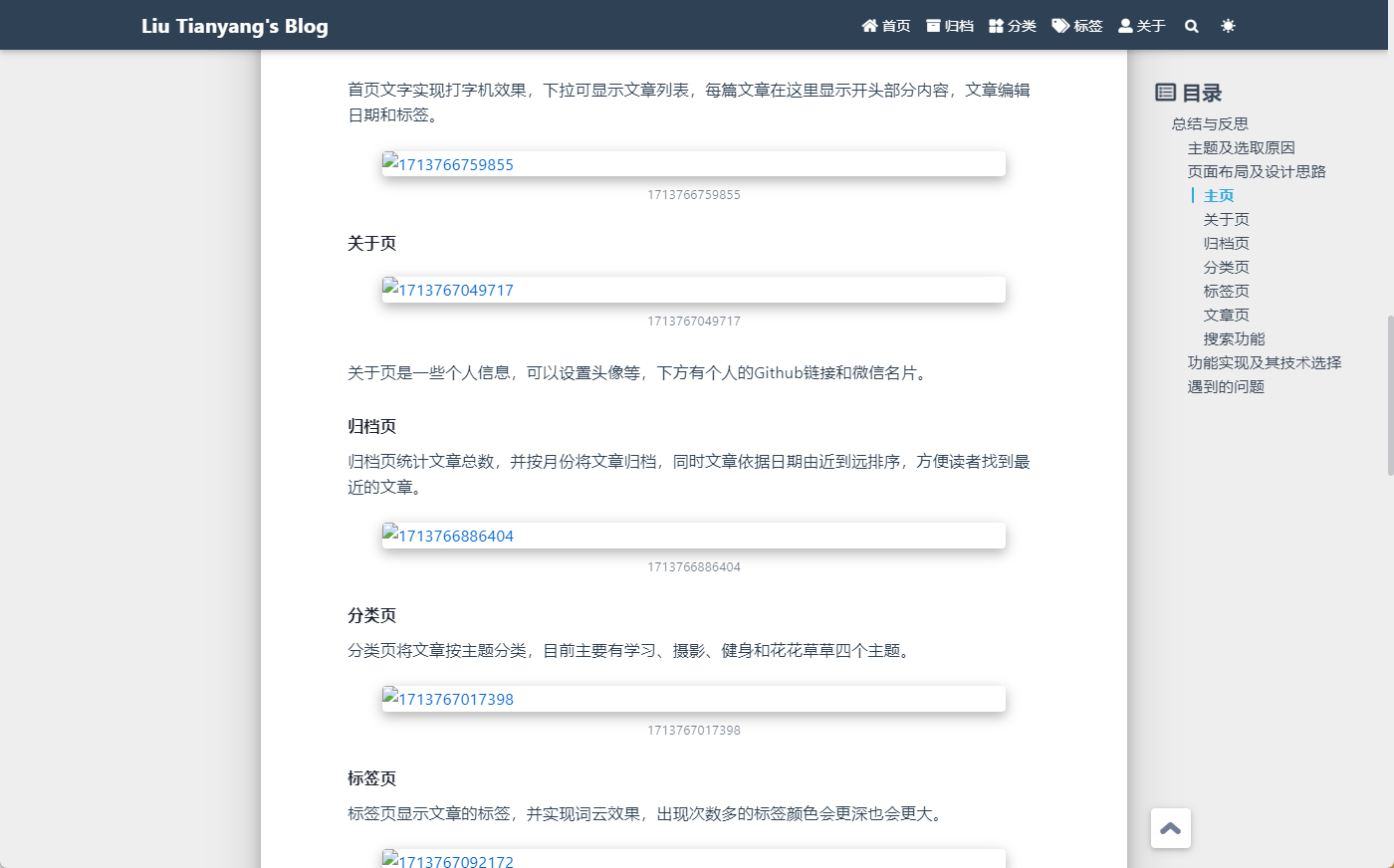Viewport: 1394px width, 868px height.
Task: Open broken image 1713766759855
Action: pyautogui.click(x=694, y=164)
